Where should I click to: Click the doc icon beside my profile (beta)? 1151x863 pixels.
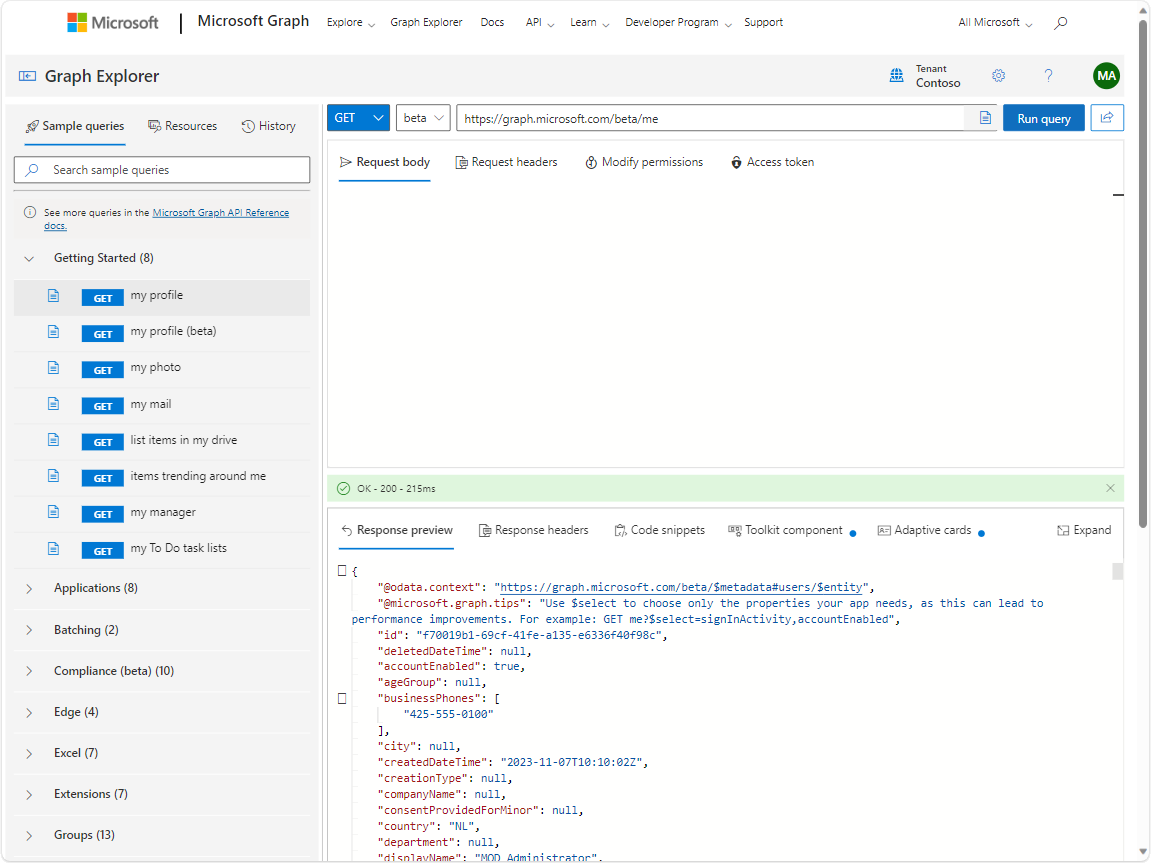click(54, 332)
